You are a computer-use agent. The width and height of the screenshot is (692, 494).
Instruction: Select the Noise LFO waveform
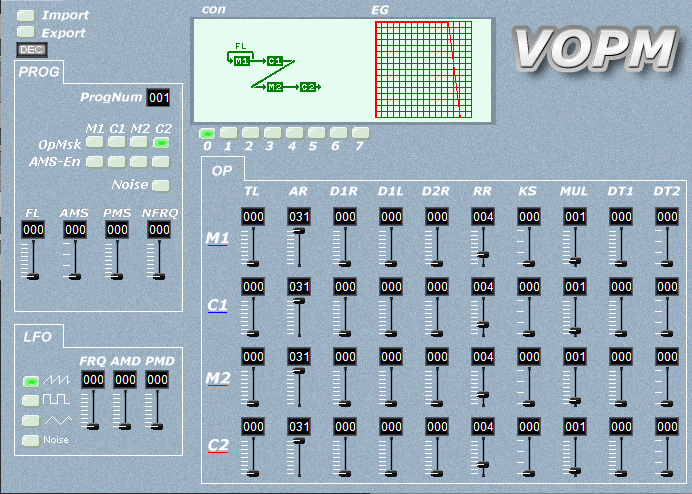pyautogui.click(x=31, y=440)
